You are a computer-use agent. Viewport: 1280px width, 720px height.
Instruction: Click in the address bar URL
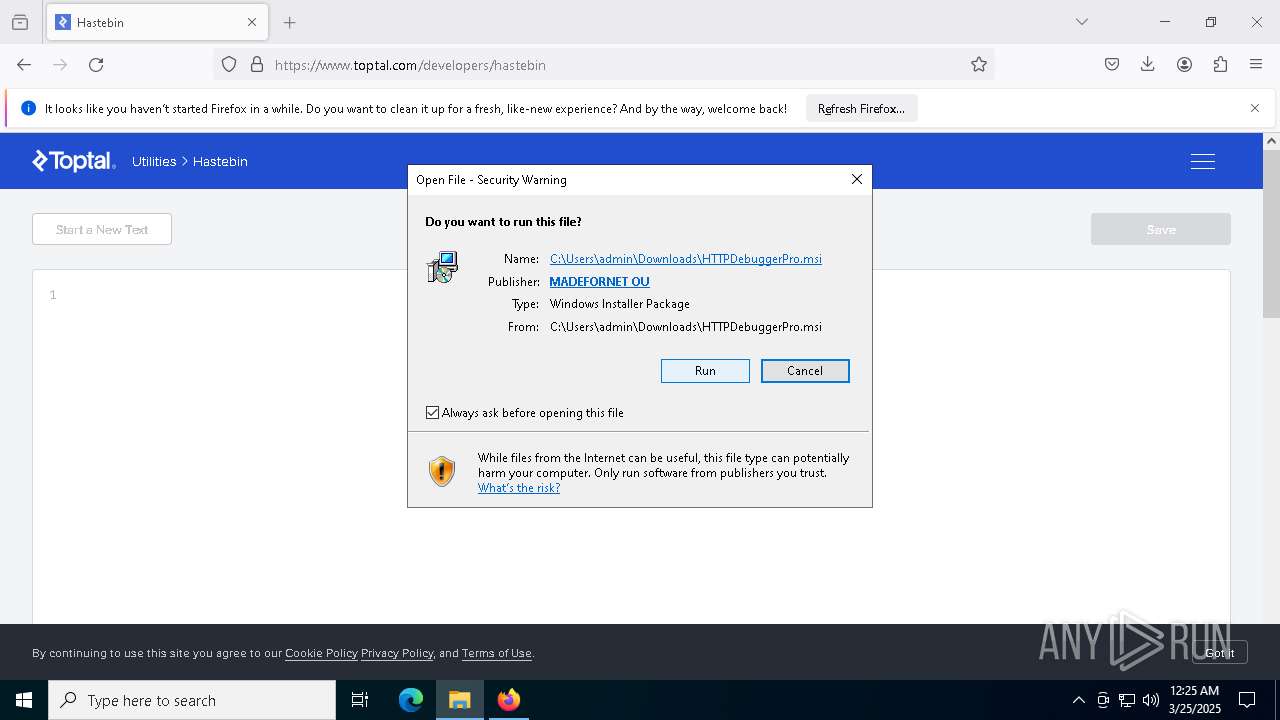coord(410,65)
